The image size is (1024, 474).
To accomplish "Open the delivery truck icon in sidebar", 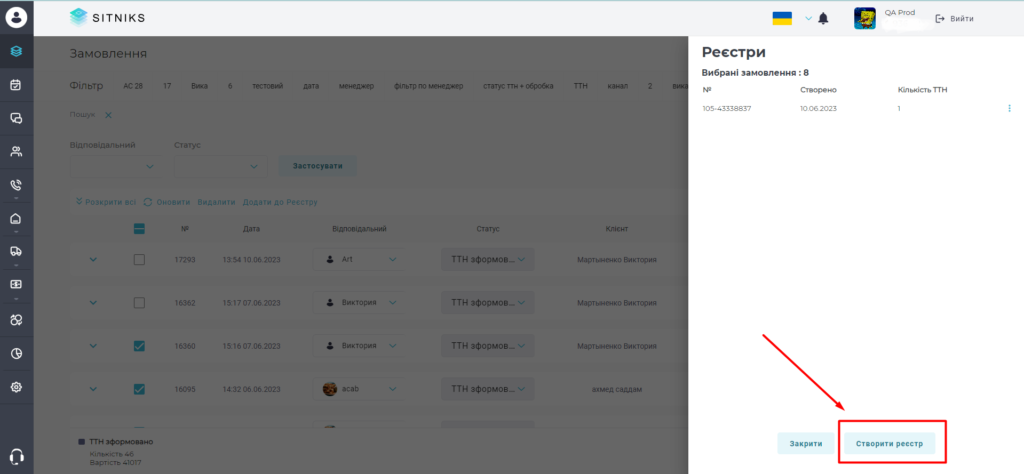I will tap(16, 251).
